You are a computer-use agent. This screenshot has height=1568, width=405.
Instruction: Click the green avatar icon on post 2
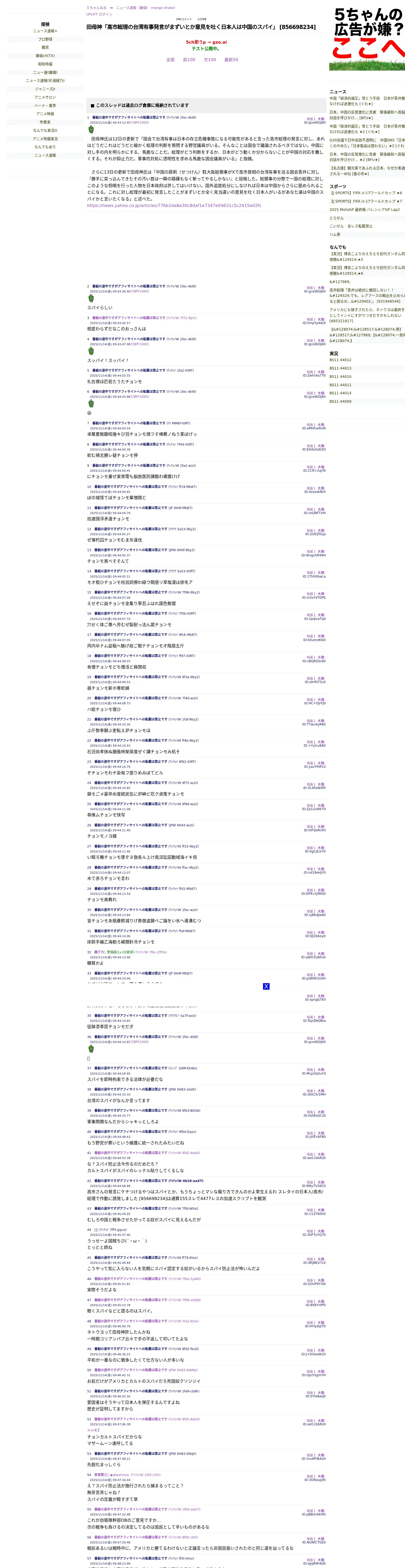click(91, 298)
